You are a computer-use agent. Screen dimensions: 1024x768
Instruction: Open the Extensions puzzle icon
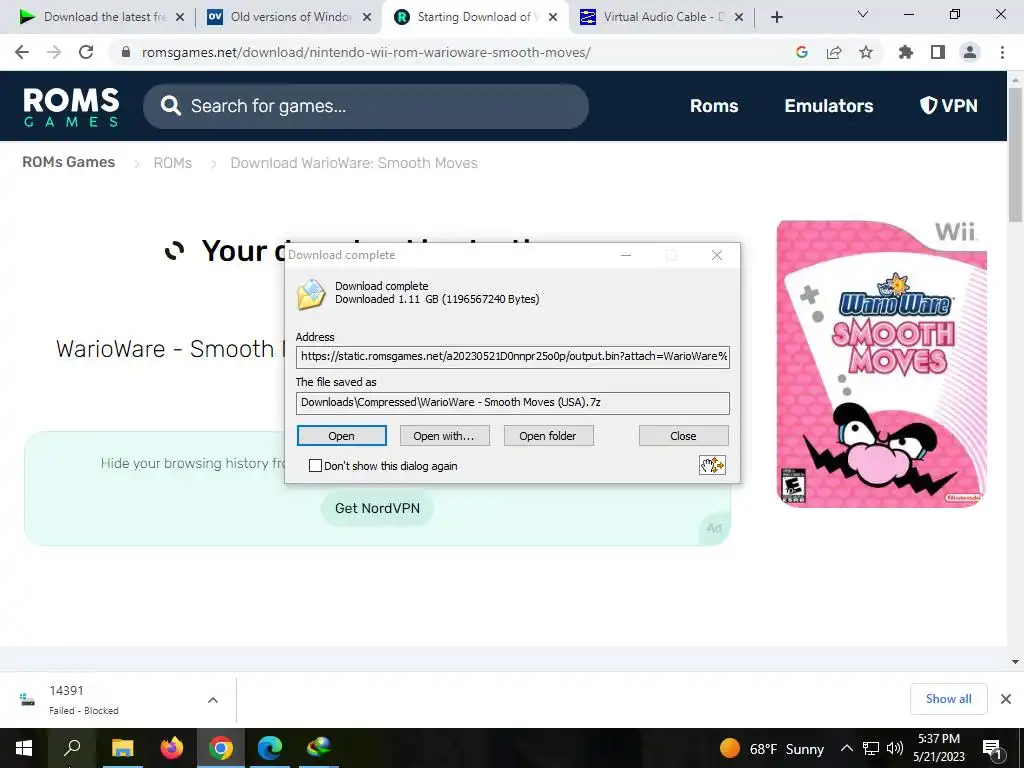pyautogui.click(x=906, y=52)
